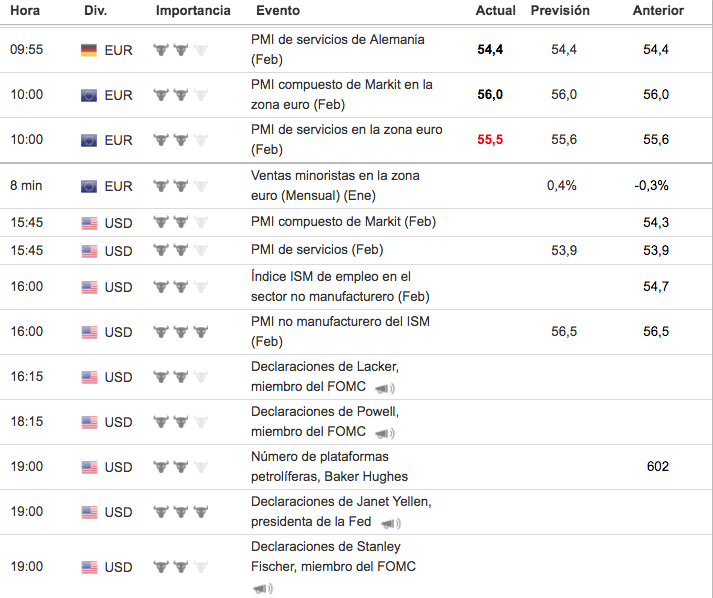Click the megaphone icon for Stanley Fischer's speech
This screenshot has width=713, height=598.
262,588
